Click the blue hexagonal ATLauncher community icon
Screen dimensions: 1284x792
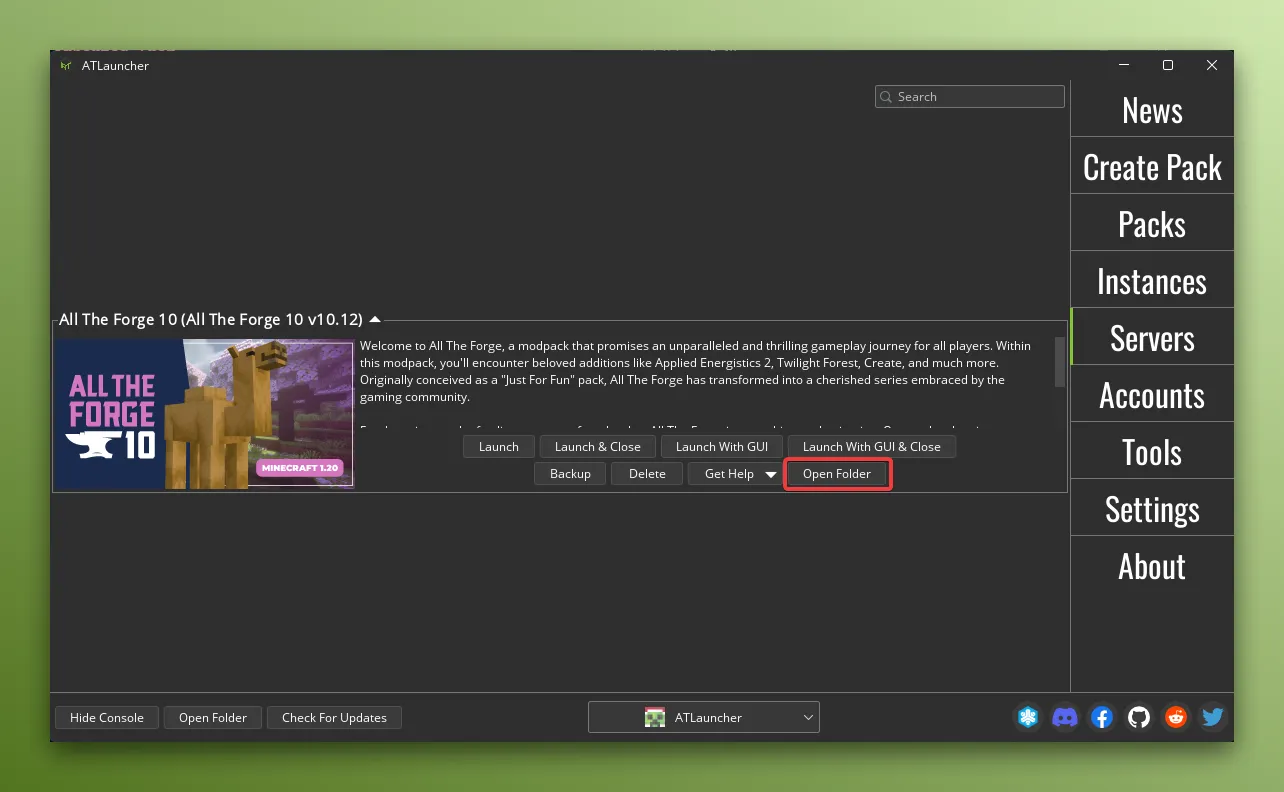coord(1028,717)
